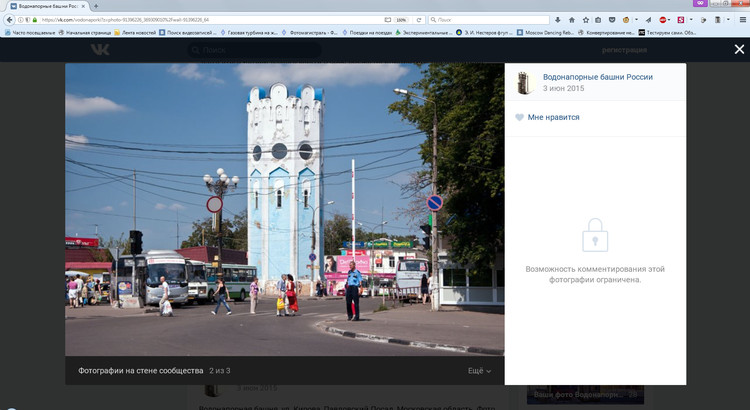This screenshot has height=410, width=750.
Task: Open the Firefox hamburger menu
Action: click(x=742, y=20)
